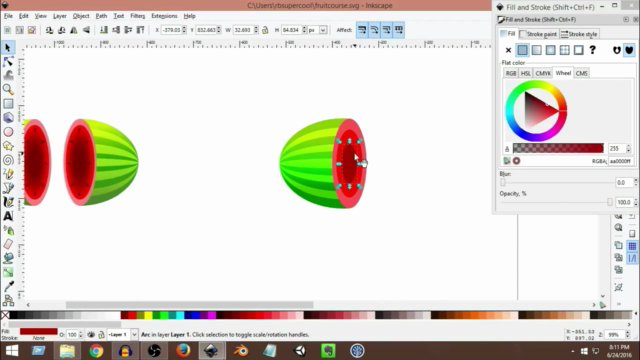The width and height of the screenshot is (640, 360).
Task: Toggle current layer lock icon
Action: [101, 335]
